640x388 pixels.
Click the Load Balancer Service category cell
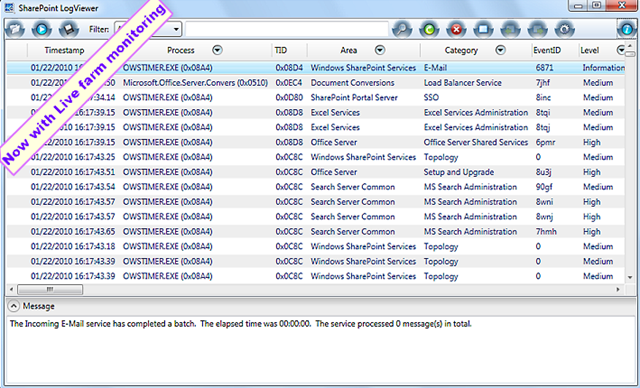click(x=462, y=83)
